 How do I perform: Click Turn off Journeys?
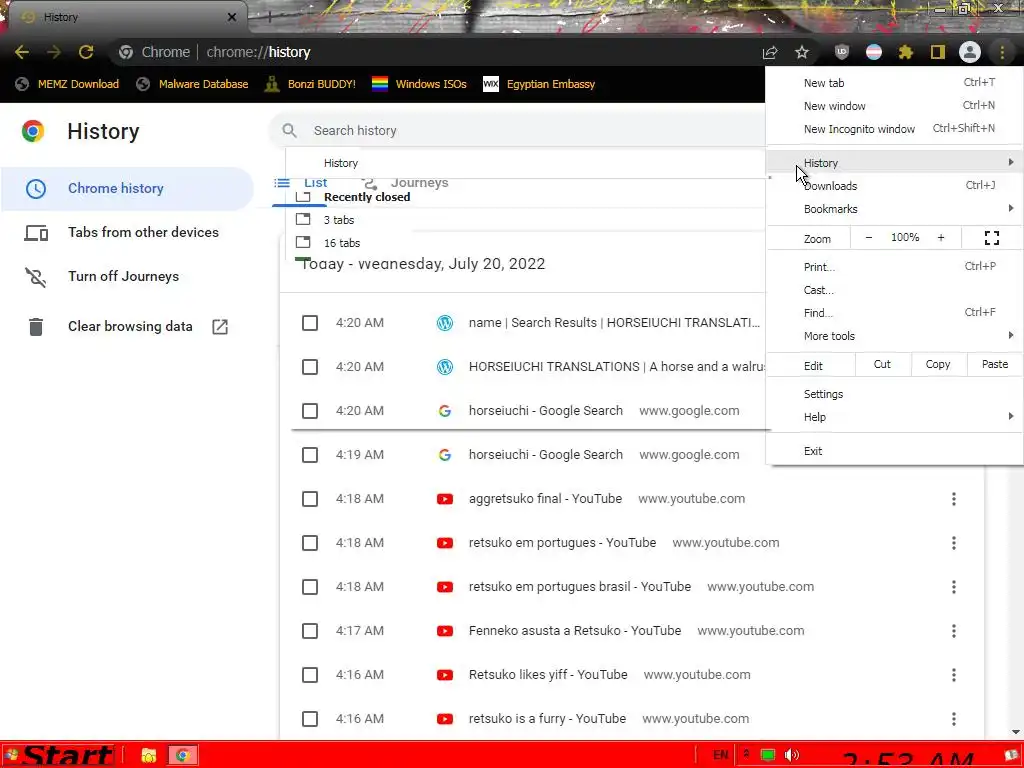[127, 277]
